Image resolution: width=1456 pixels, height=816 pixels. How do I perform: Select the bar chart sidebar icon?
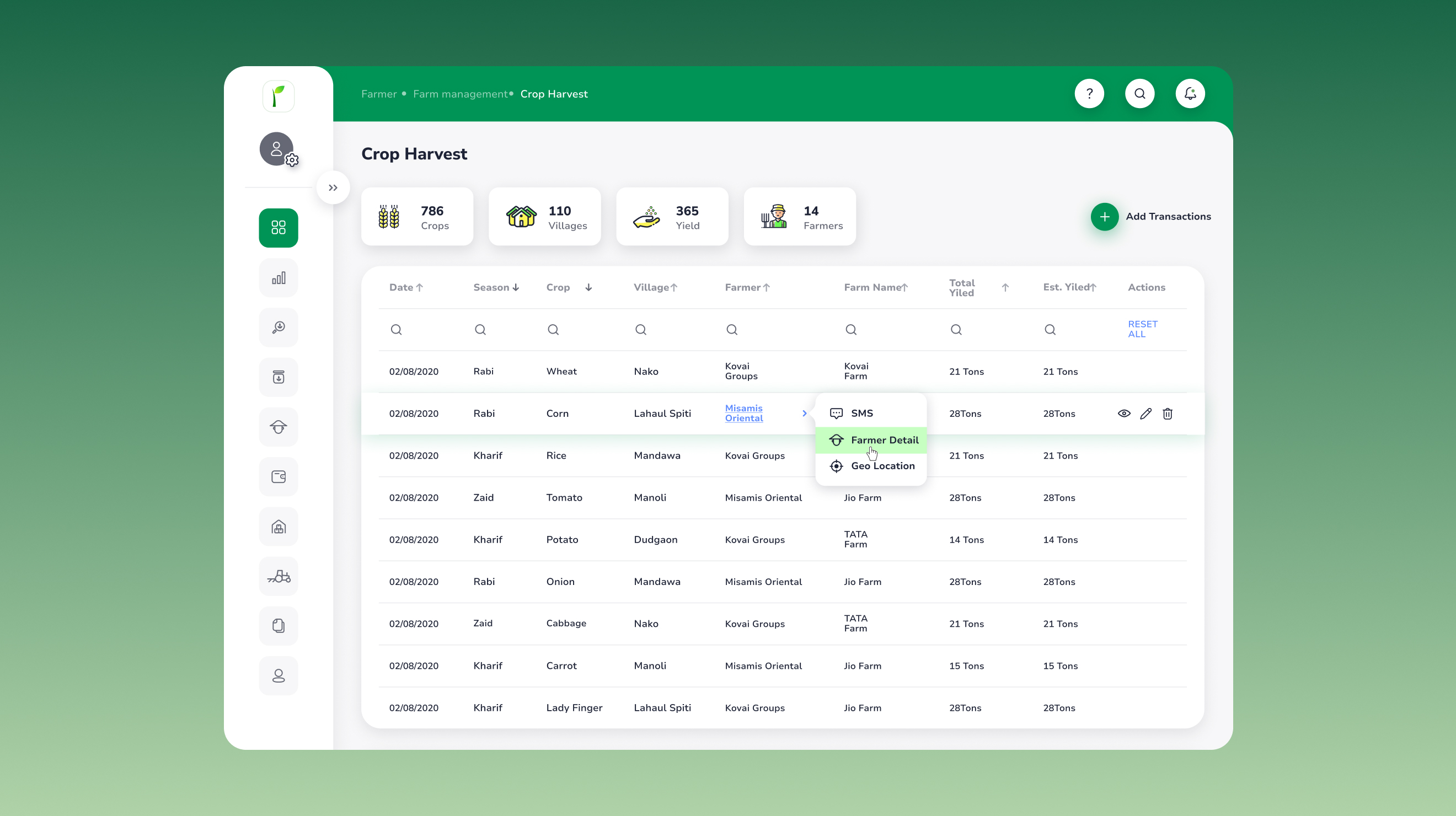(278, 278)
